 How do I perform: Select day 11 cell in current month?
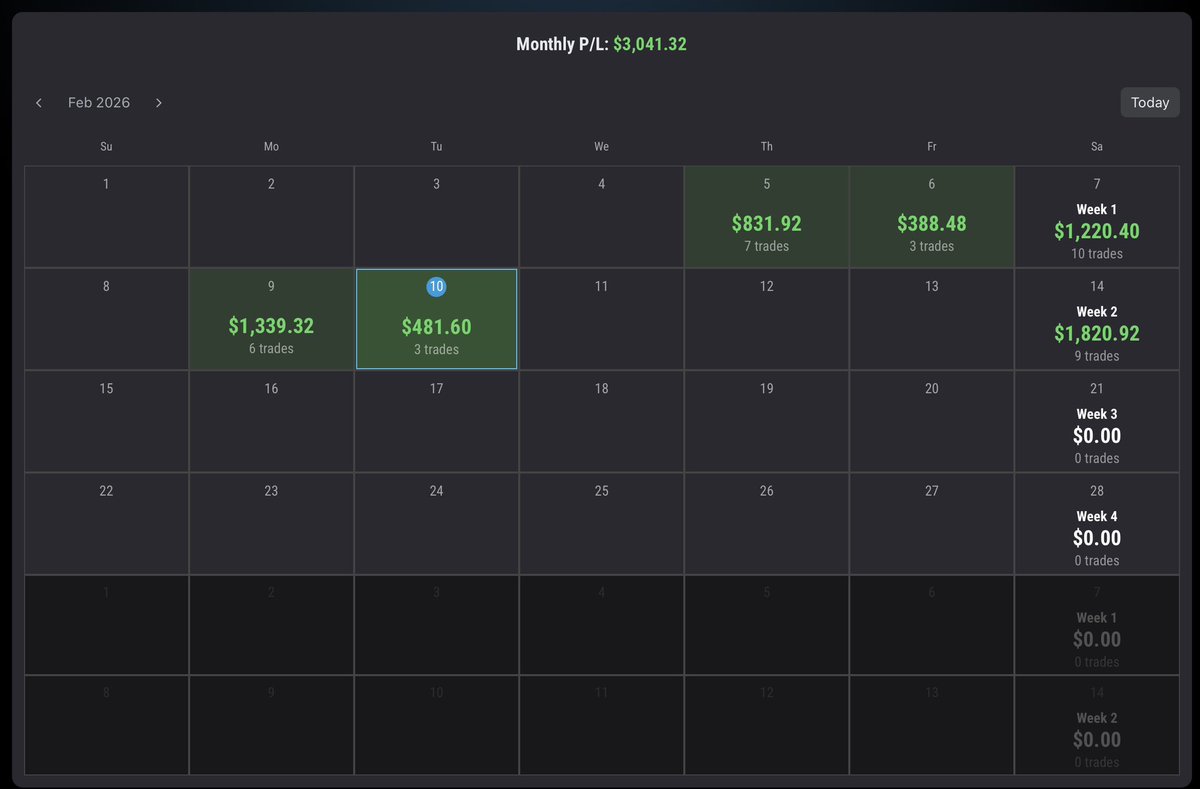click(x=601, y=319)
